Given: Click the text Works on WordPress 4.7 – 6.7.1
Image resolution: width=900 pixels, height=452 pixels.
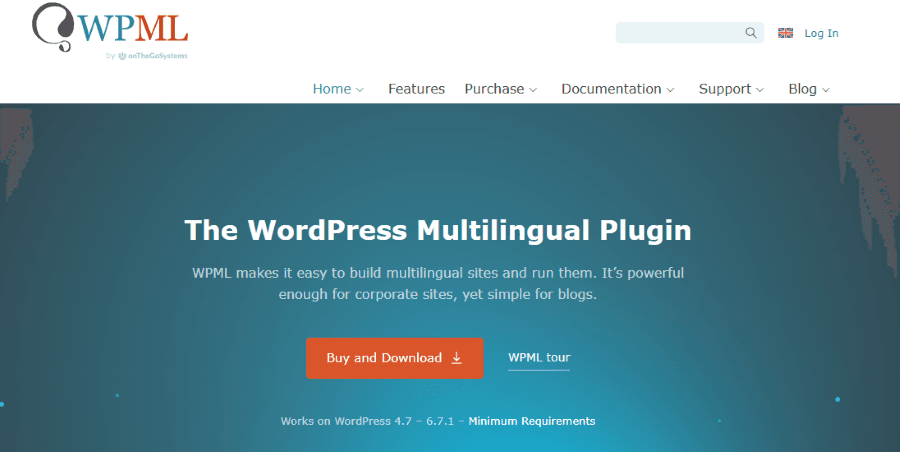Looking at the screenshot, I should (x=367, y=421).
